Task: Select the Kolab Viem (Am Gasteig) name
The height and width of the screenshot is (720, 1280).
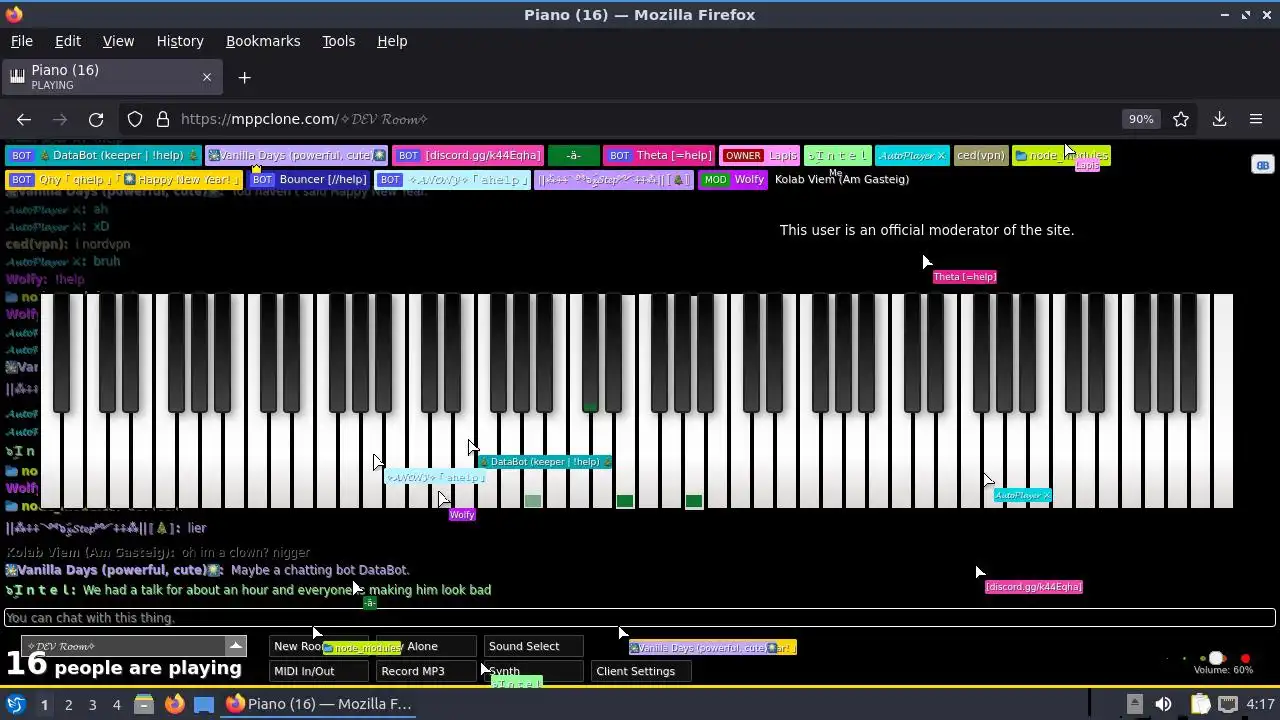Action: click(842, 179)
